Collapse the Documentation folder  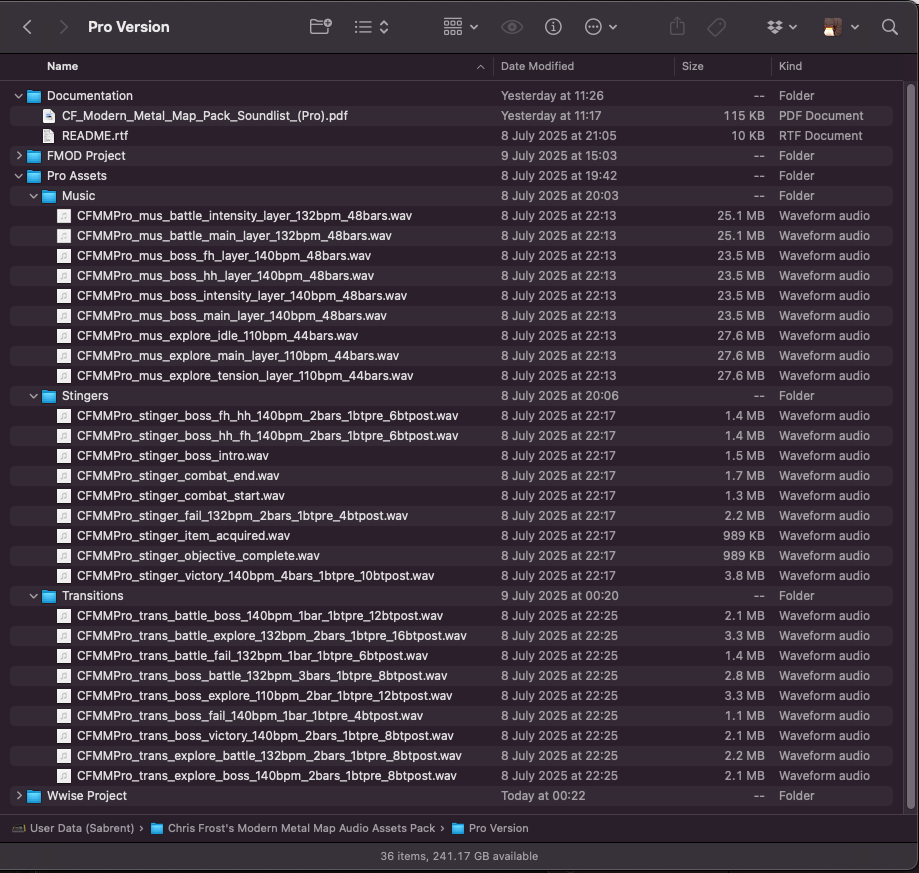point(19,96)
